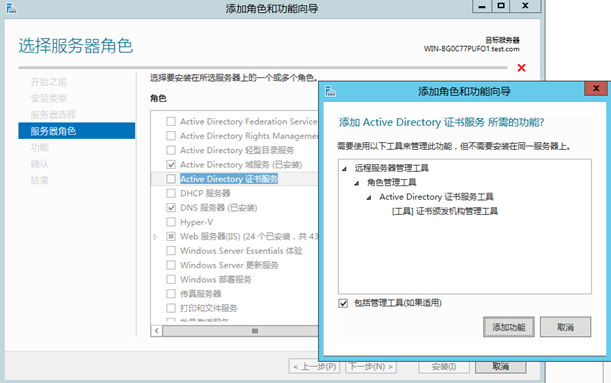
Task: Go to 结果 wizard step
Action: [x=39, y=180]
